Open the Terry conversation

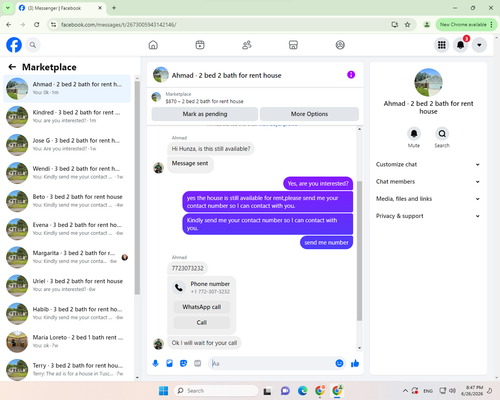[x=67, y=369]
